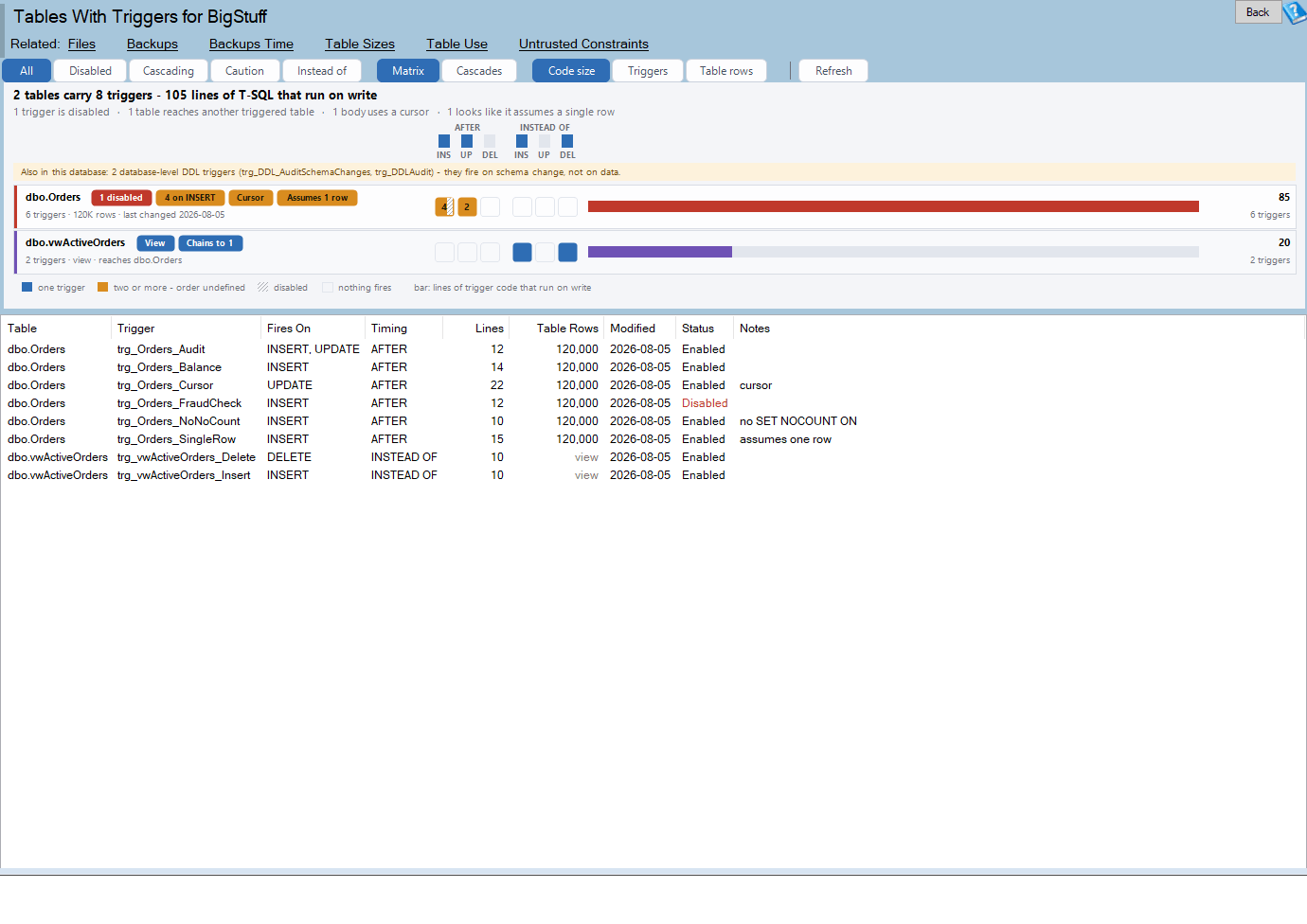Sort by the Table Rows column header

[x=557, y=329]
